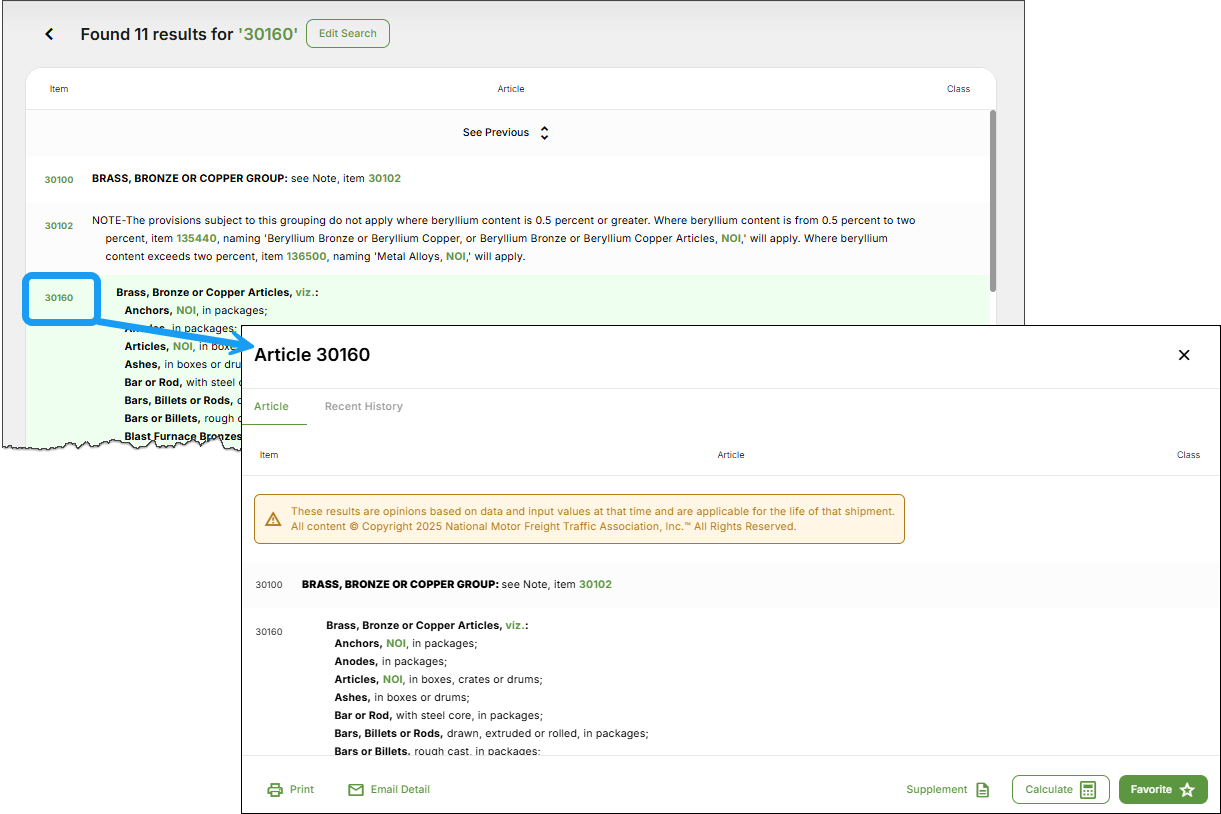The width and height of the screenshot is (1221, 814).
Task: Click the warning triangle icon
Action: [273, 519]
